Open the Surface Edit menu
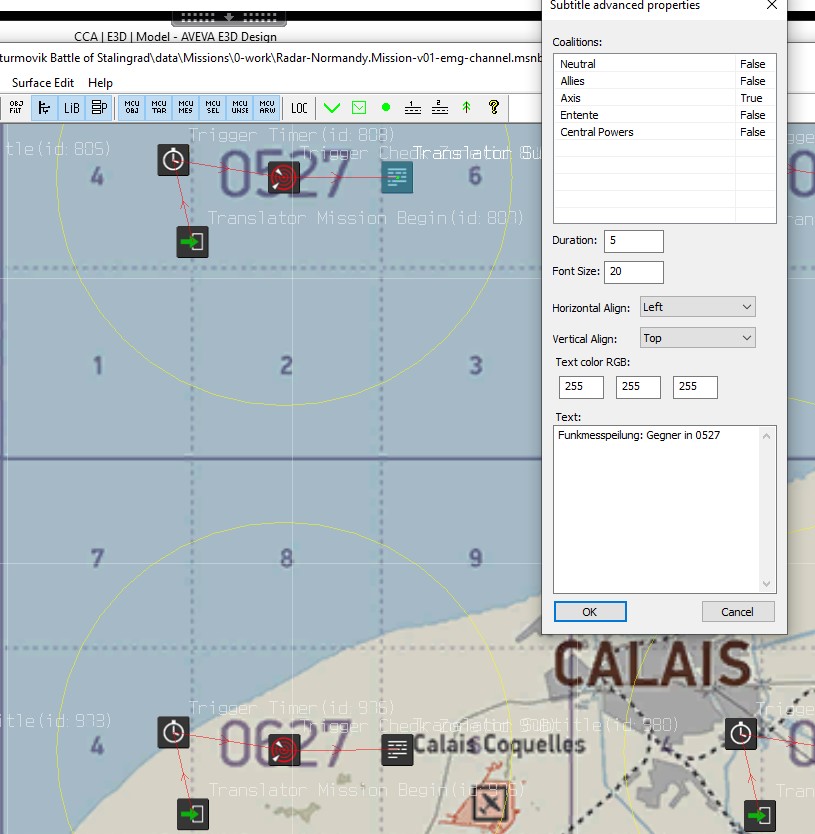Image resolution: width=815 pixels, height=834 pixels. coord(43,83)
